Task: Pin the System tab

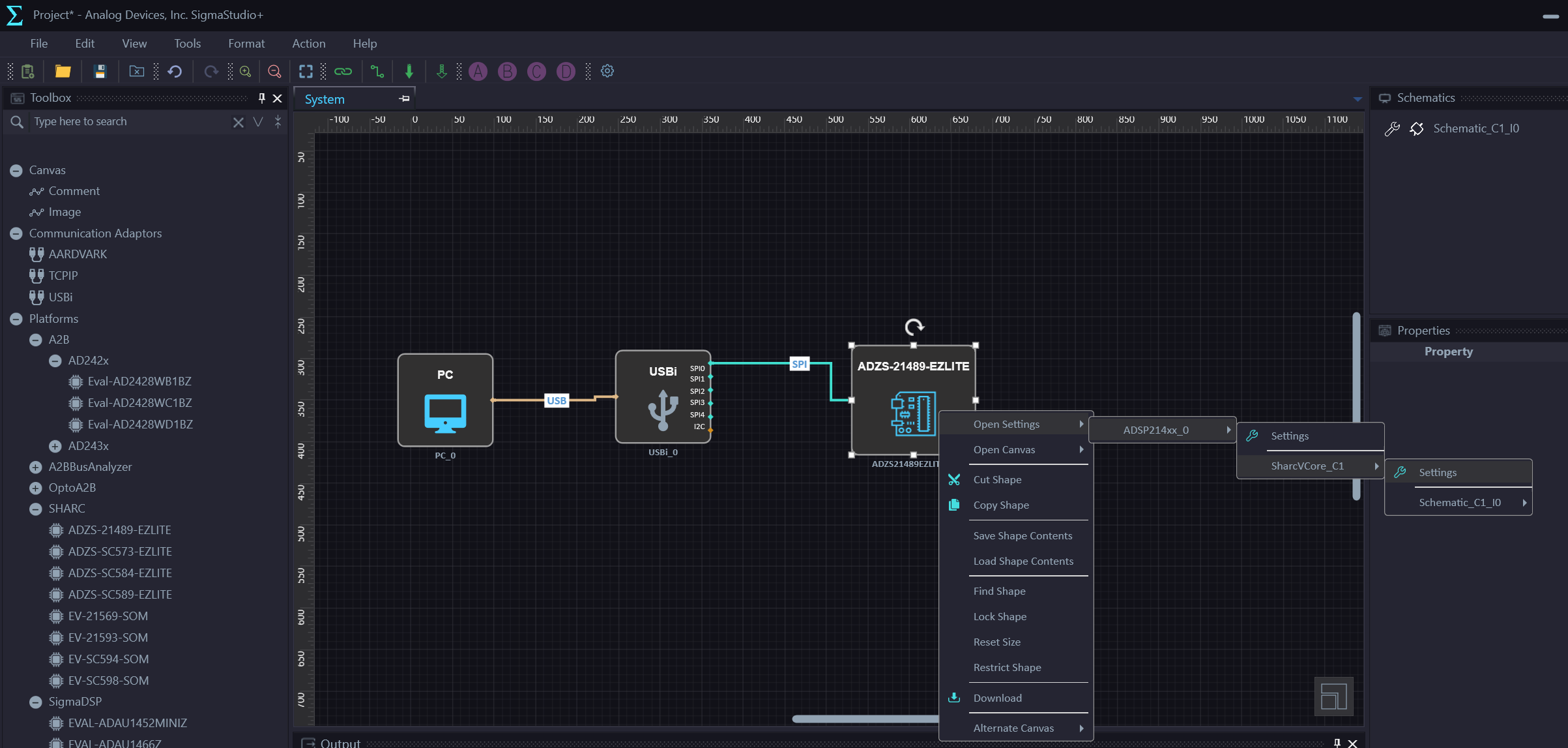Action: coord(404,98)
